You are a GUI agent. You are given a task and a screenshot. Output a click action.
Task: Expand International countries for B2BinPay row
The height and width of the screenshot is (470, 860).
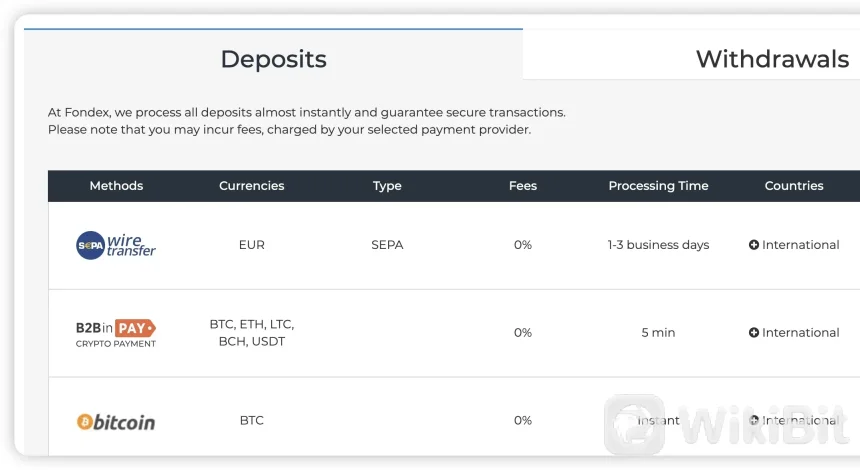point(754,333)
